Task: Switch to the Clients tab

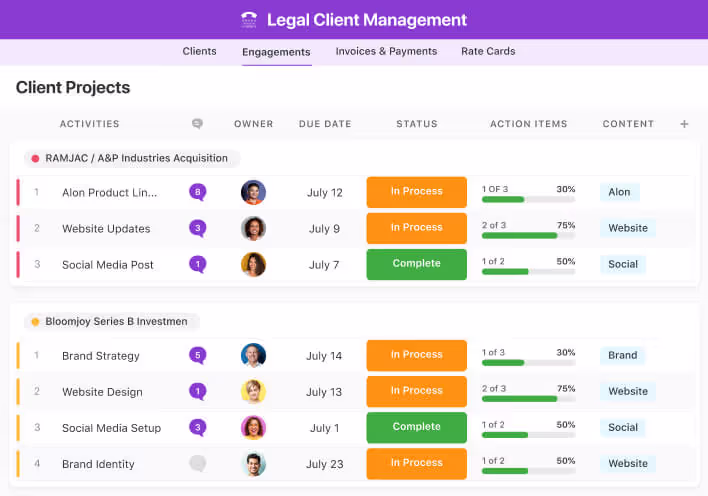Action: click(199, 51)
